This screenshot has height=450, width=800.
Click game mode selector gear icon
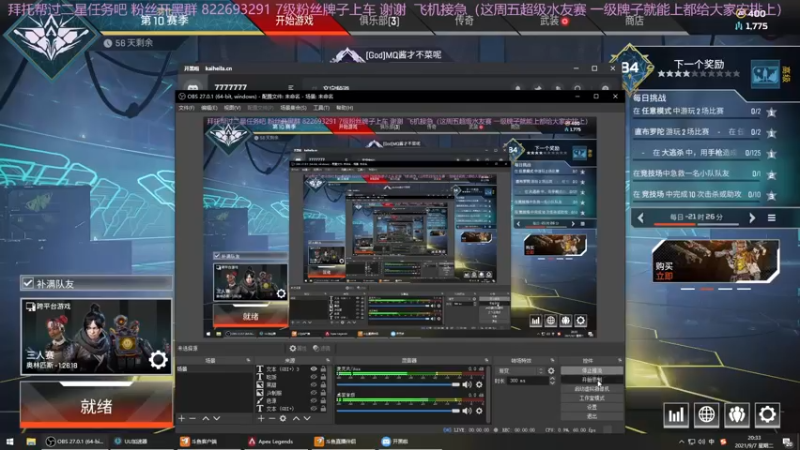(158, 360)
